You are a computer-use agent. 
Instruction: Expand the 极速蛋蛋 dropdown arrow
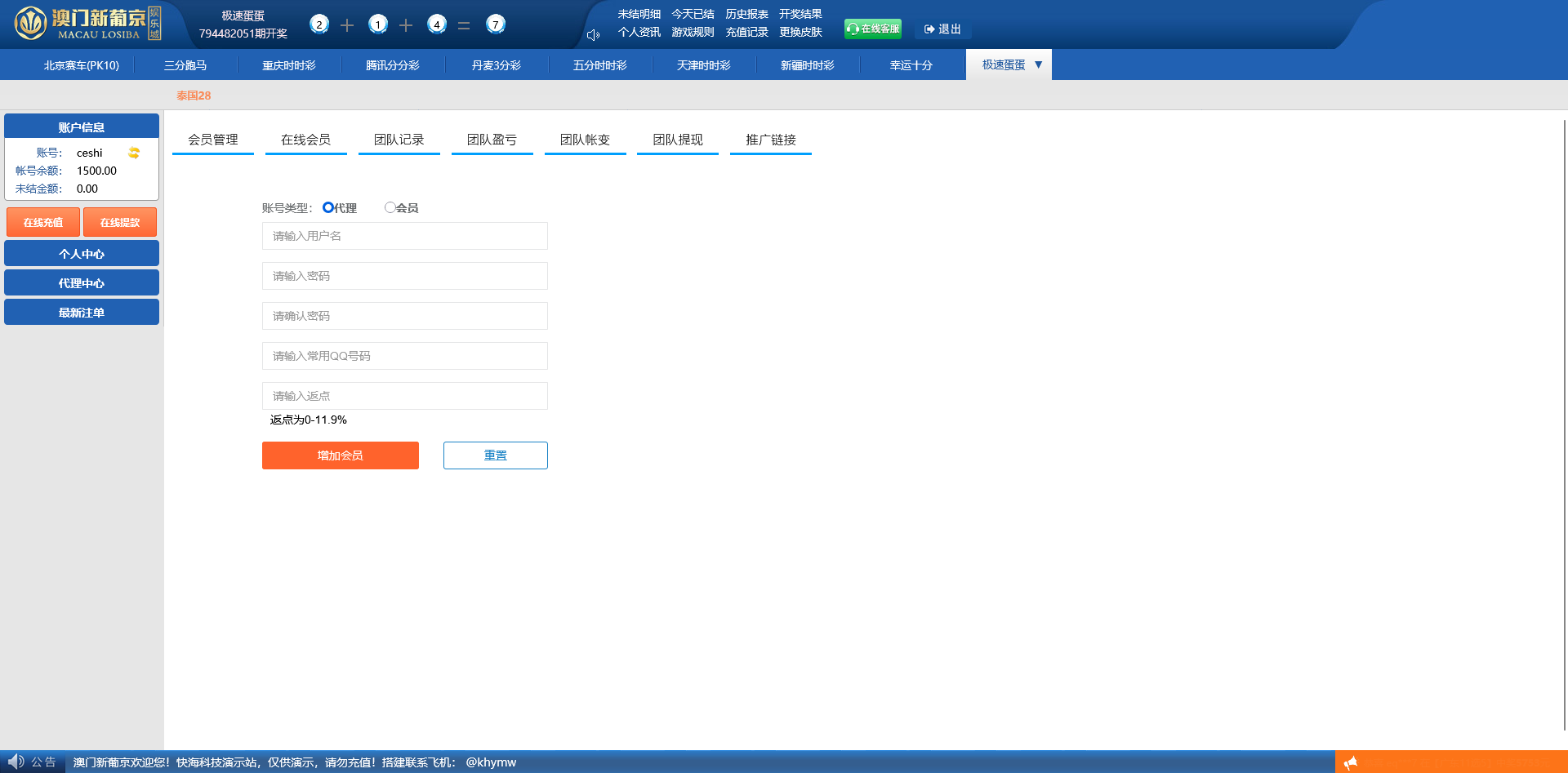click(1038, 64)
